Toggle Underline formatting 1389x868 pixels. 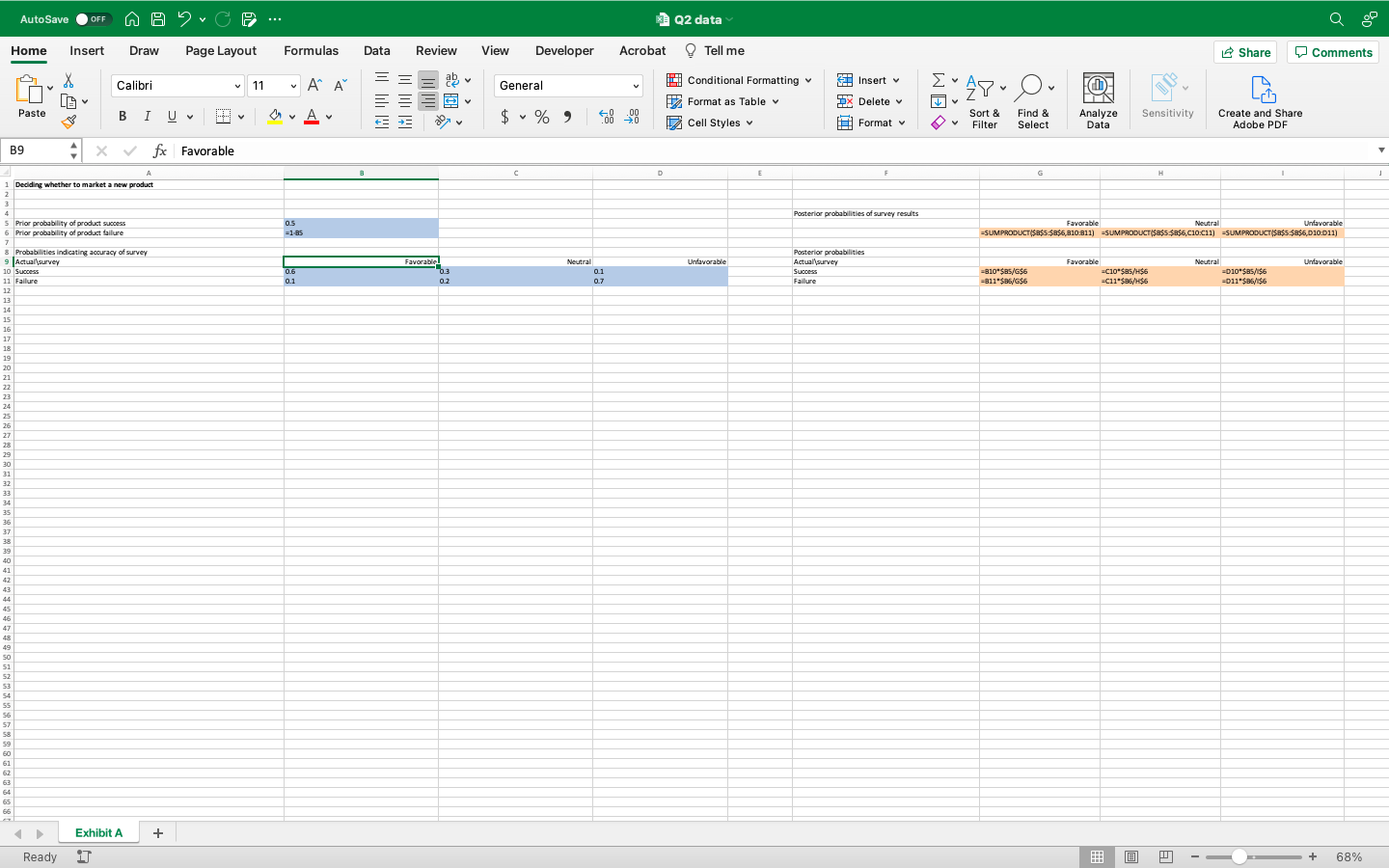click(x=172, y=117)
